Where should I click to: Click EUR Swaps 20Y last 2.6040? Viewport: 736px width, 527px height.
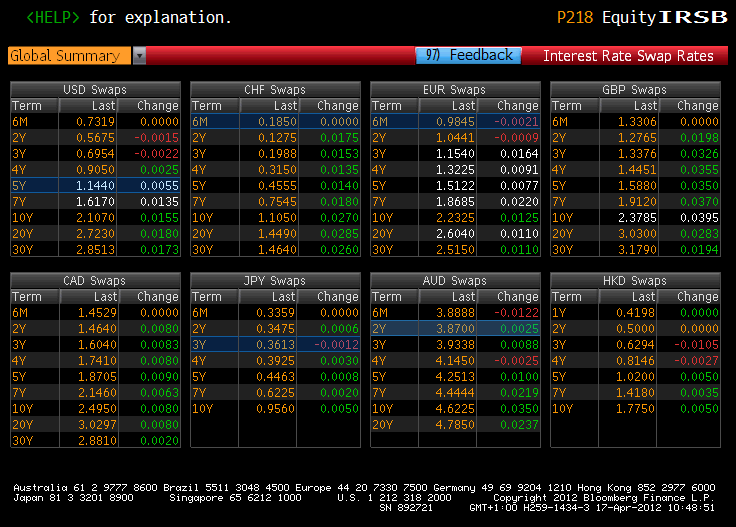(455, 233)
